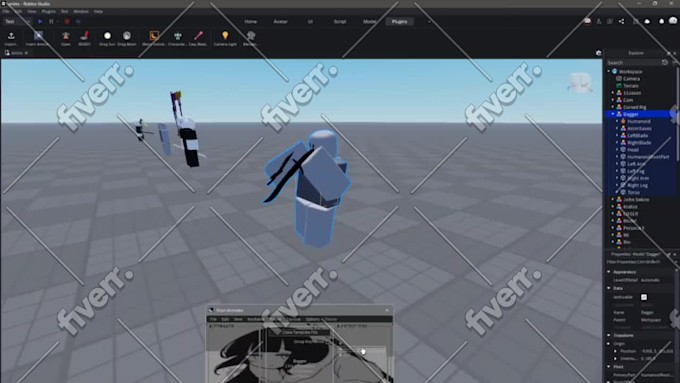Screen dimensions: 680x383
Task: Expand the John Sakino node
Action: pos(613,200)
